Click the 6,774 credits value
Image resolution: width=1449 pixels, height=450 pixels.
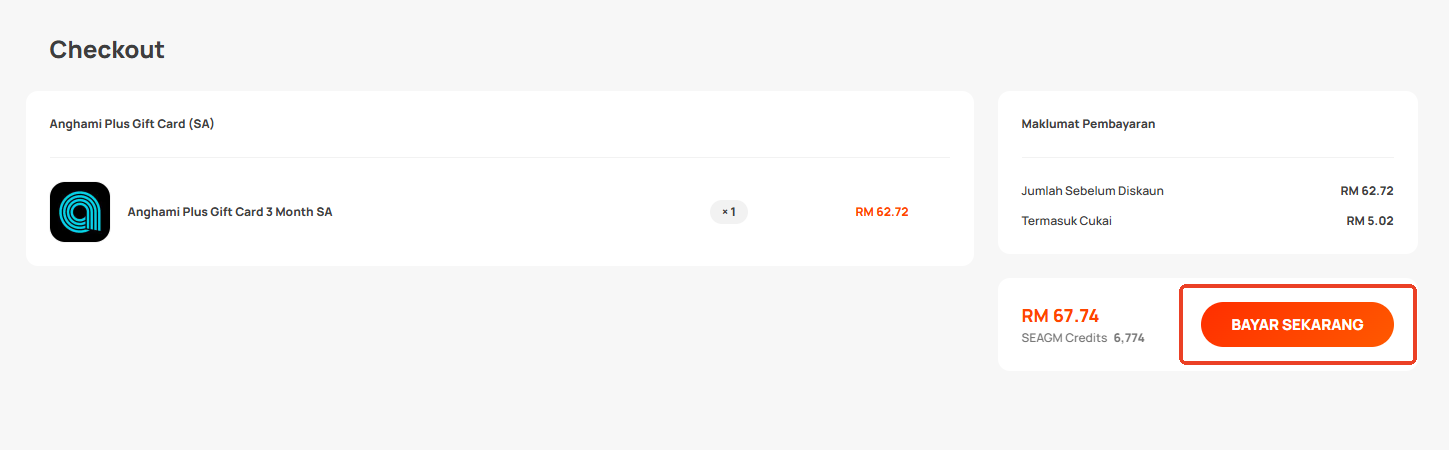(1129, 338)
